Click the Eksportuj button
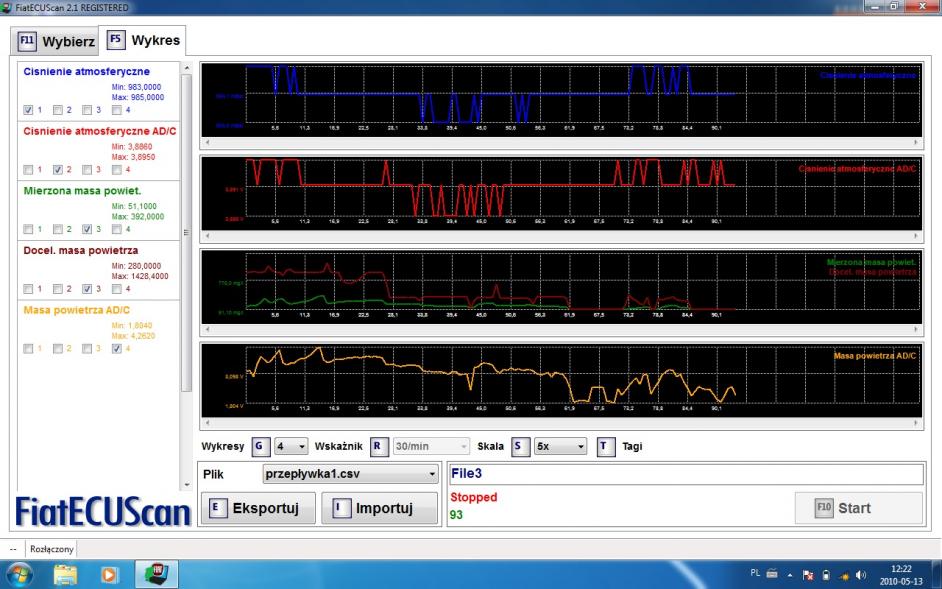Screen dimensions: 942x589 [258, 508]
